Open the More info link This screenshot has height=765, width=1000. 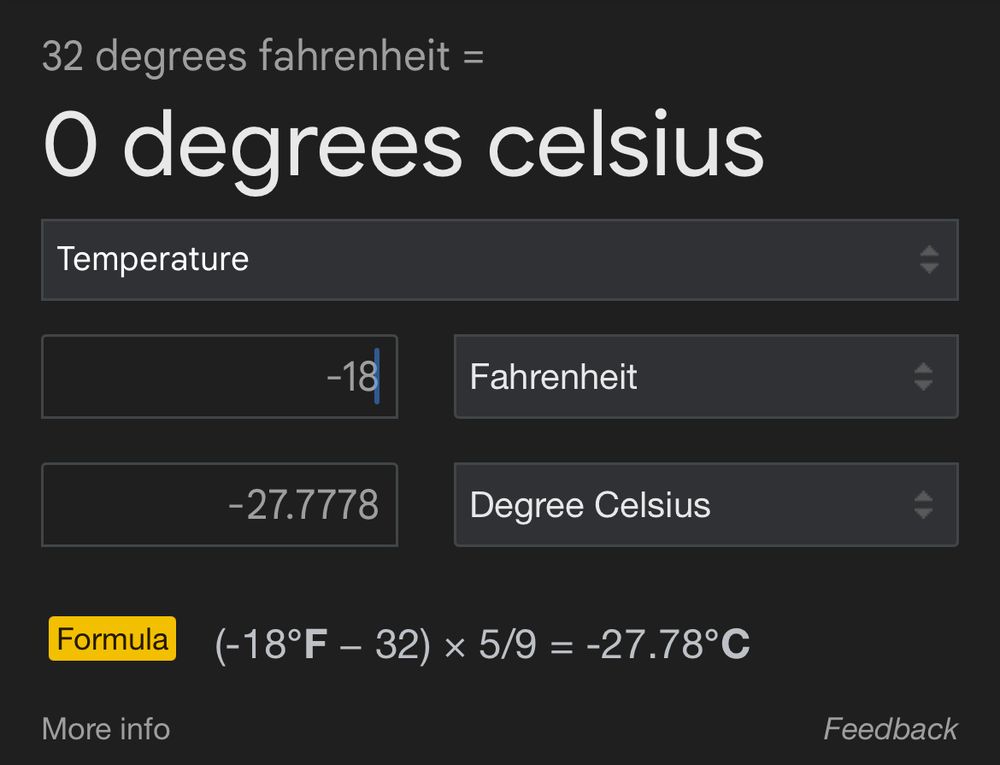tap(106, 729)
